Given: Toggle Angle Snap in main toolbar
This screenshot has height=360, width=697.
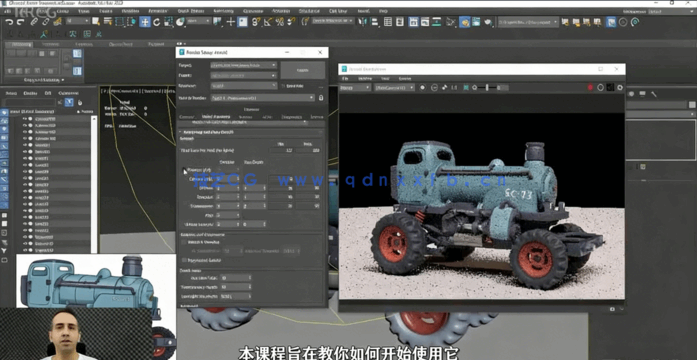Looking at the screenshot, I should pyautogui.click(x=268, y=22).
